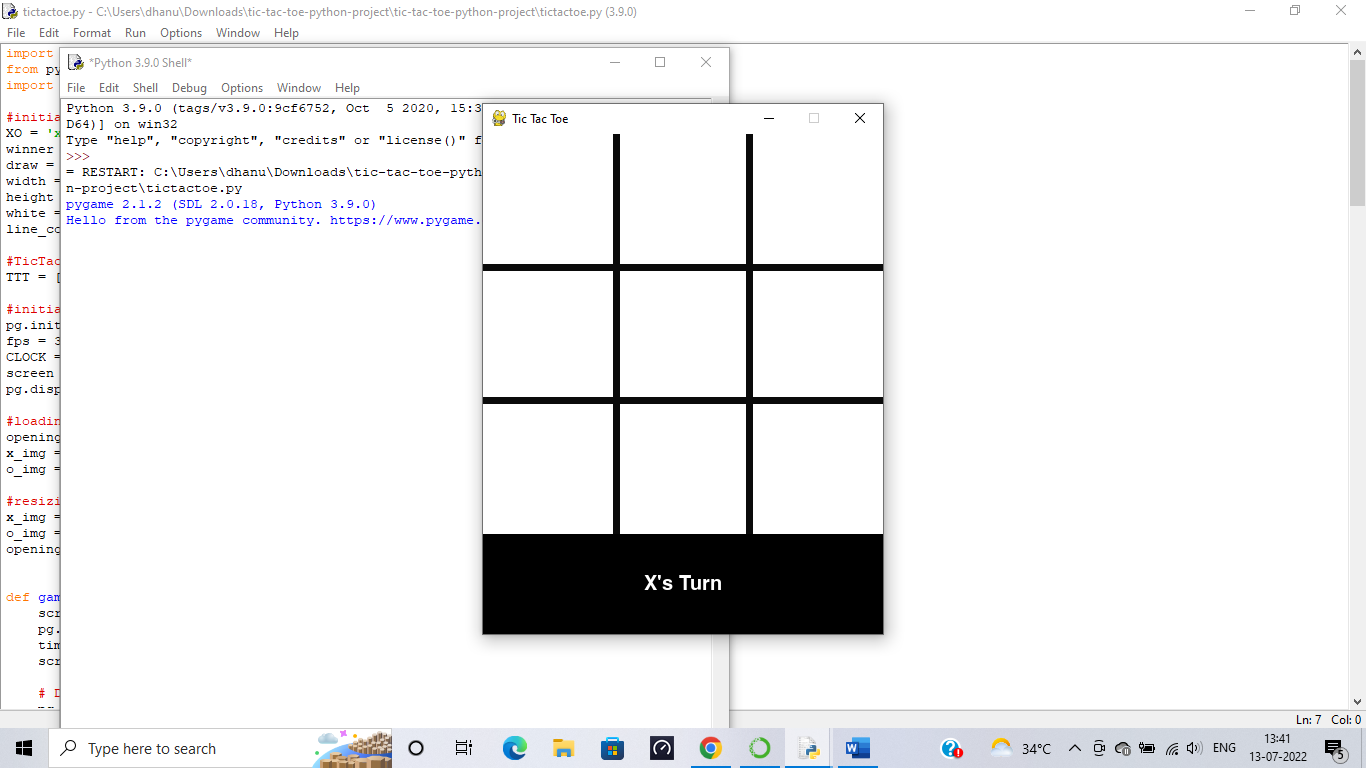Switch to Python IDLE taskbar icon
The height and width of the screenshot is (768, 1366).
pyautogui.click(x=808, y=748)
